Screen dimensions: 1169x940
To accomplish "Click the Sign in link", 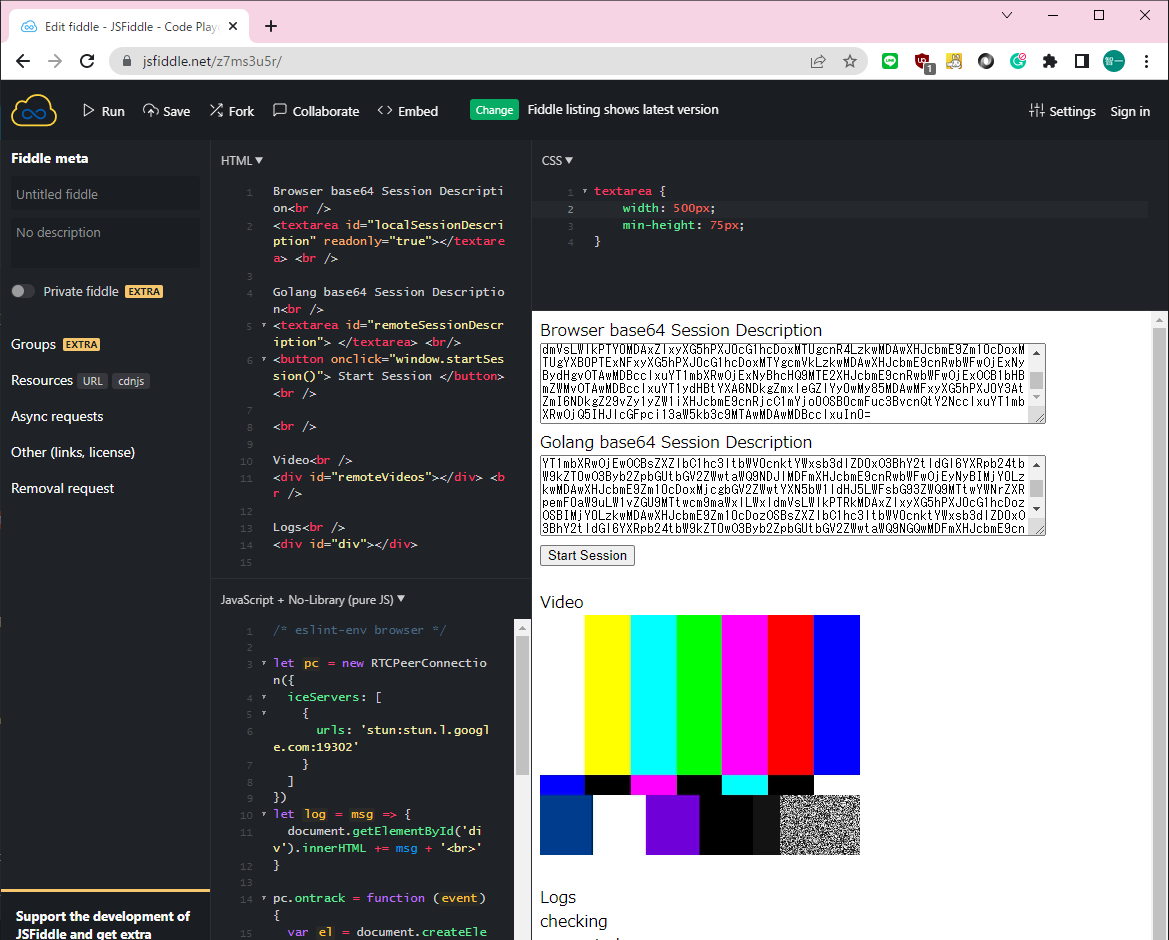I will [x=1130, y=111].
